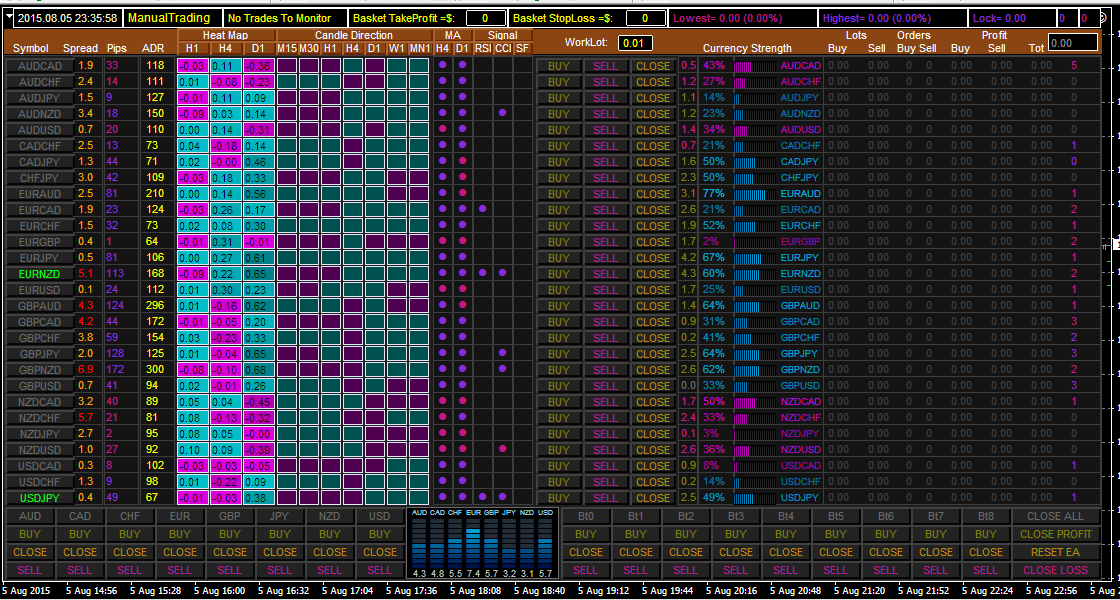This screenshot has width=1120, height=600.
Task: Click the RSI signal dot in EURCAD row
Action: pos(482,209)
